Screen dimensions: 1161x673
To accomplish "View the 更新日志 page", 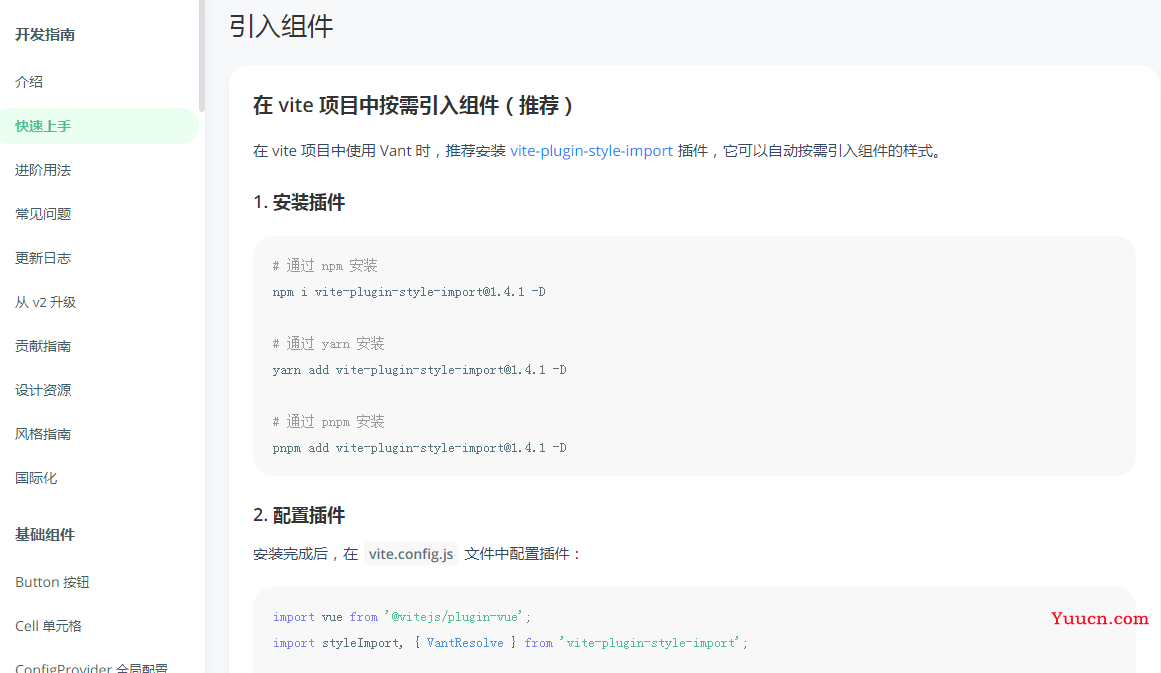I will (x=43, y=258).
